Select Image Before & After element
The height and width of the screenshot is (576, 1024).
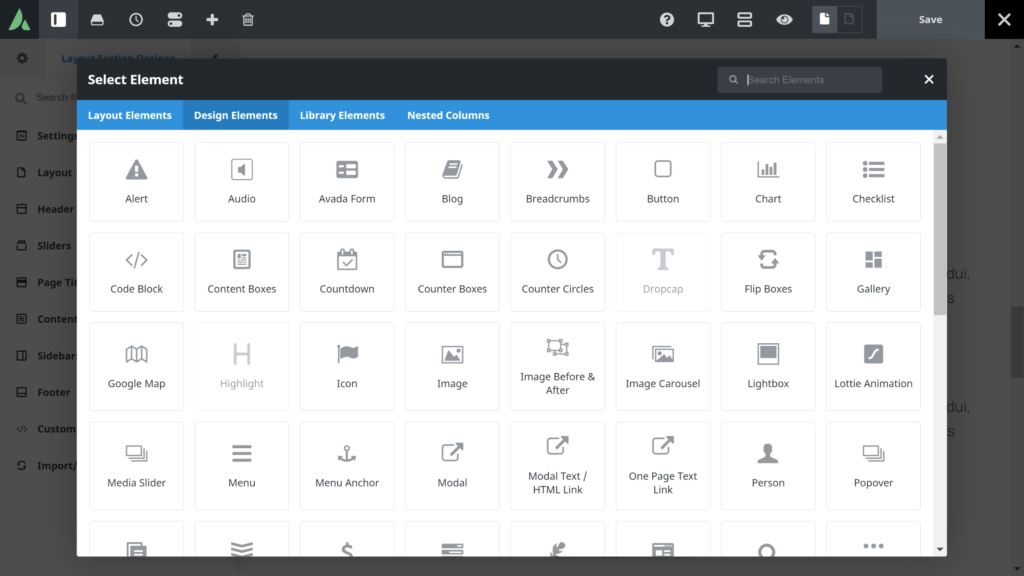point(557,366)
